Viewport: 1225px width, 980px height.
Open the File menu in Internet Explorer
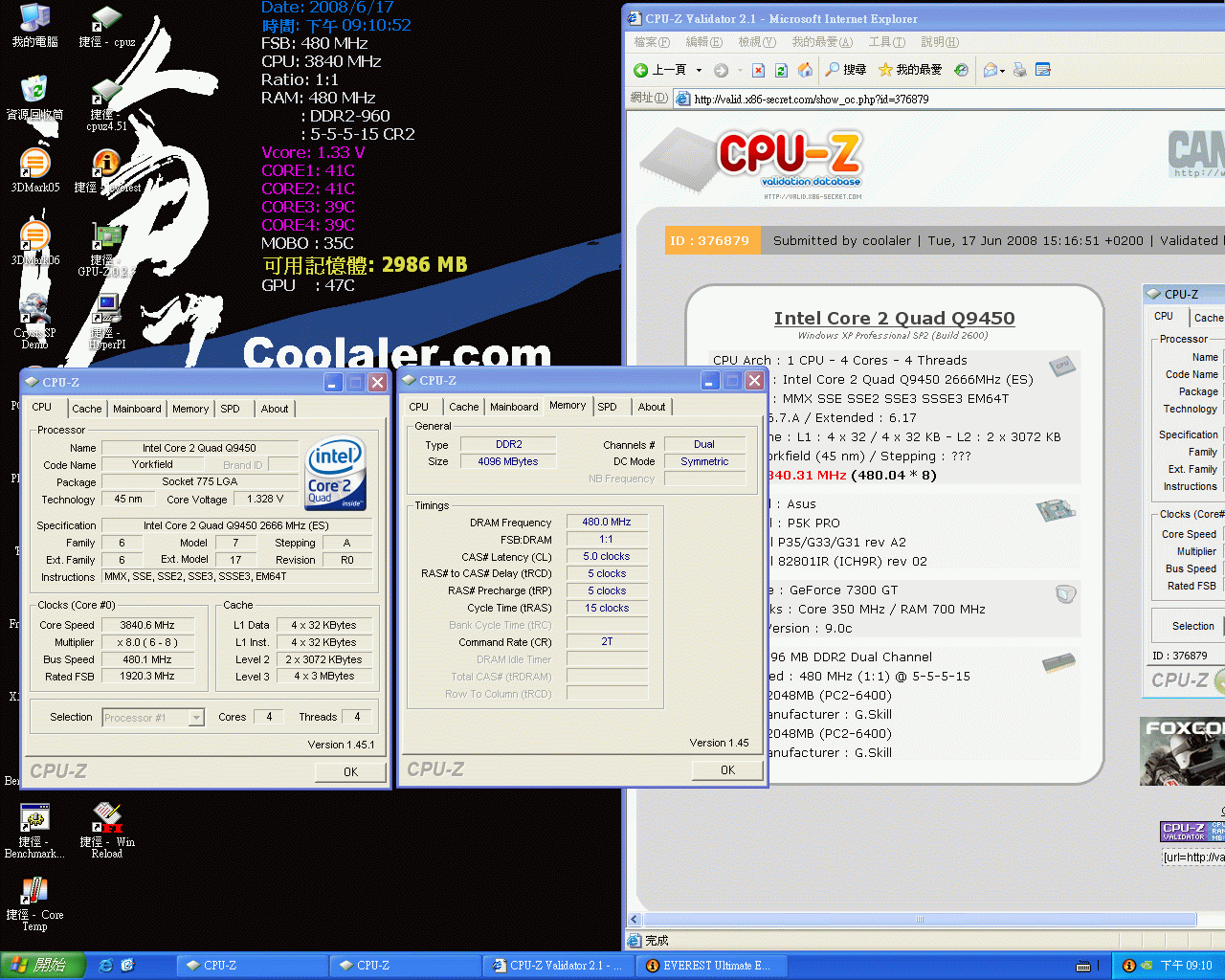coord(652,42)
